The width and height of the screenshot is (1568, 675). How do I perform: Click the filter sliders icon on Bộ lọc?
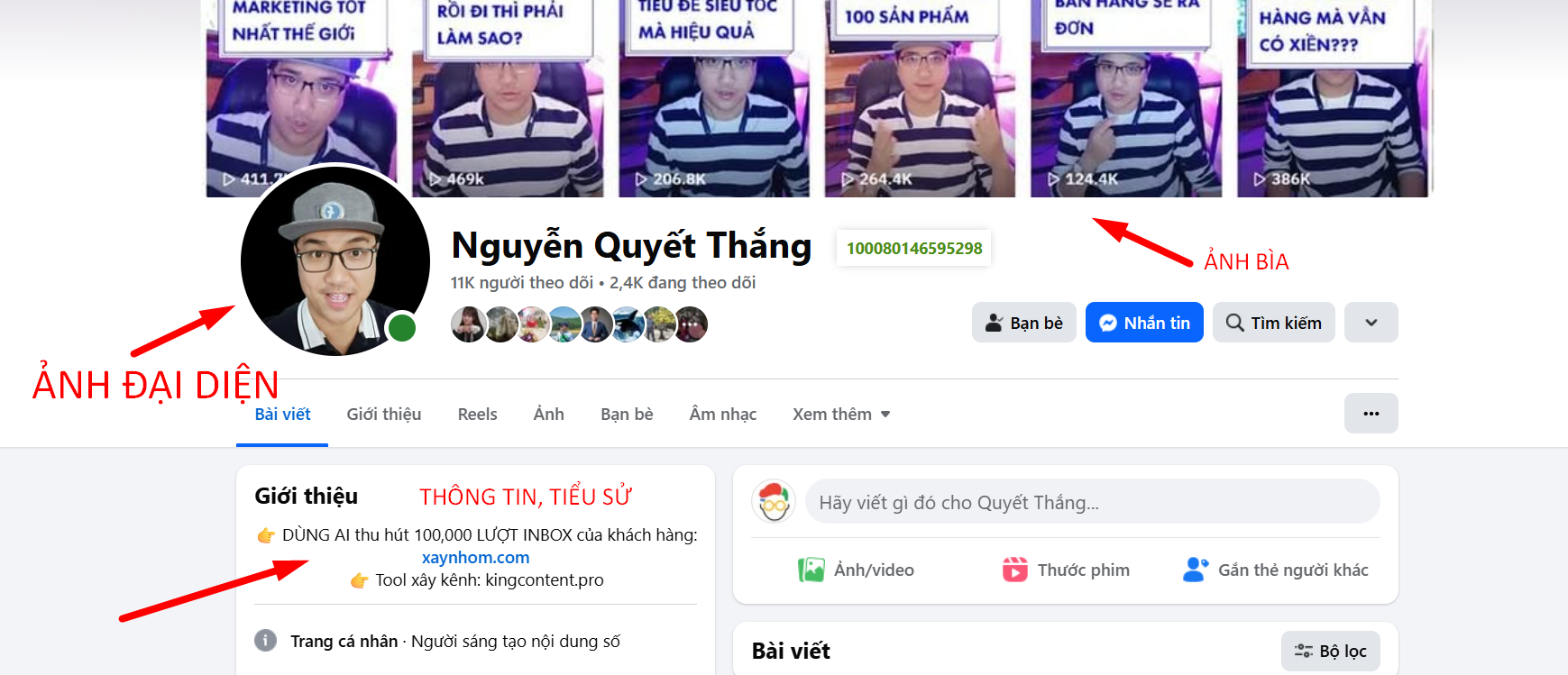point(1304,651)
